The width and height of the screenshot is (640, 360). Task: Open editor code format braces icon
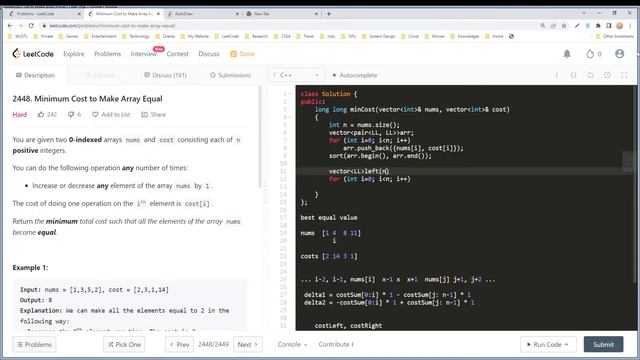(573, 75)
